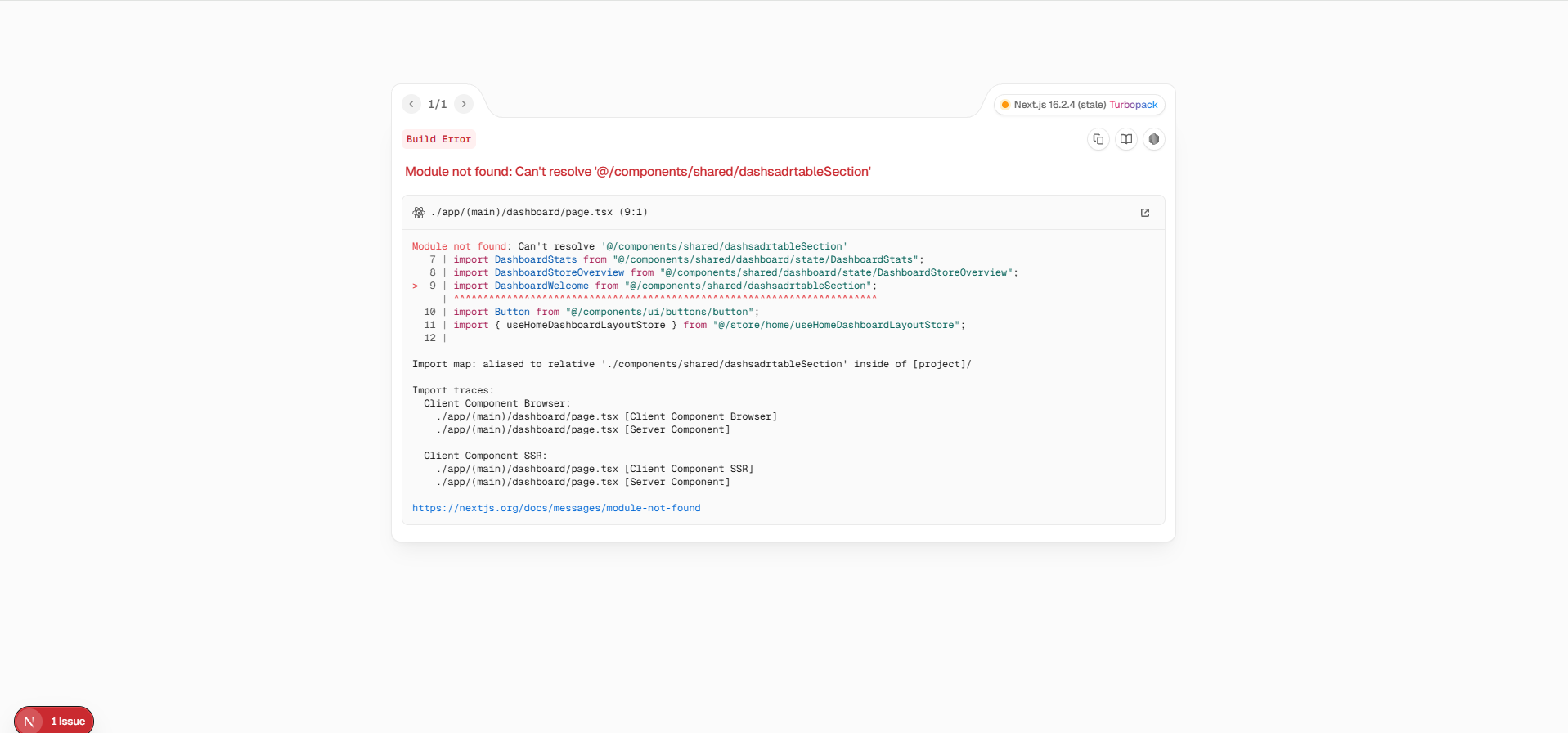Click the Import traces label
The image size is (1568, 733).
point(453,390)
